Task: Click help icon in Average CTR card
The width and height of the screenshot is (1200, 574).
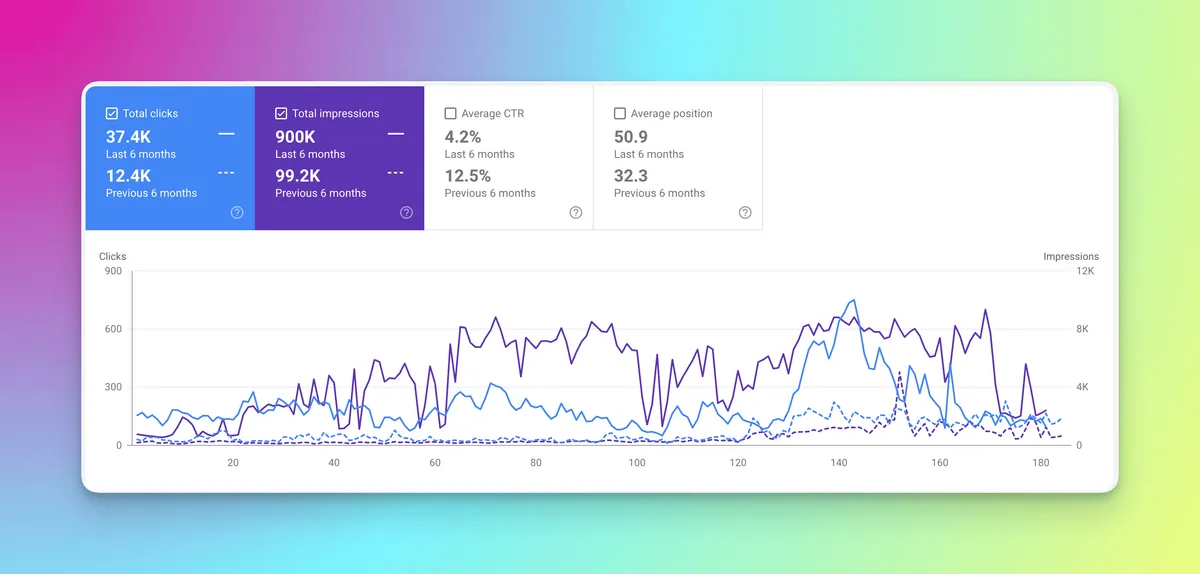Action: pyautogui.click(x=576, y=212)
